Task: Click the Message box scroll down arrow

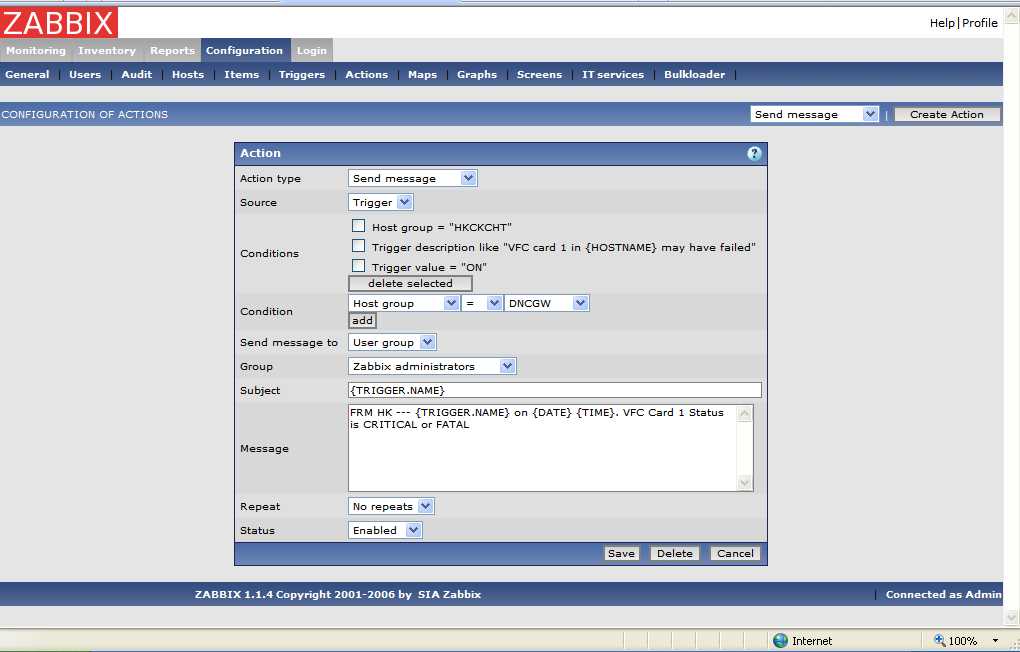Action: [x=745, y=483]
